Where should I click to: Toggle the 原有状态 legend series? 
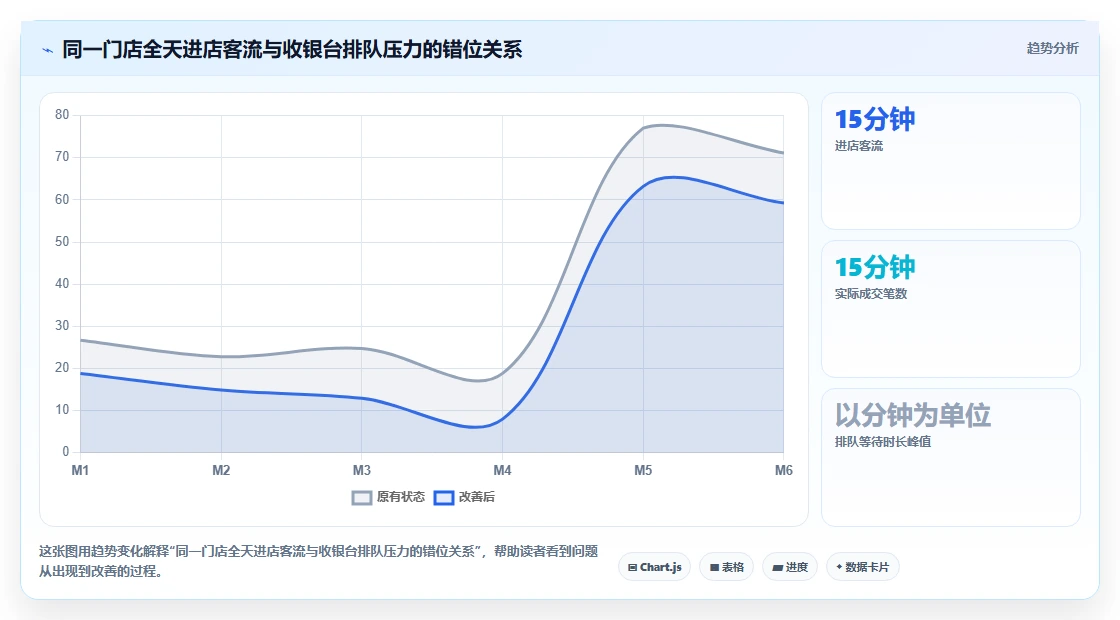click(x=389, y=497)
